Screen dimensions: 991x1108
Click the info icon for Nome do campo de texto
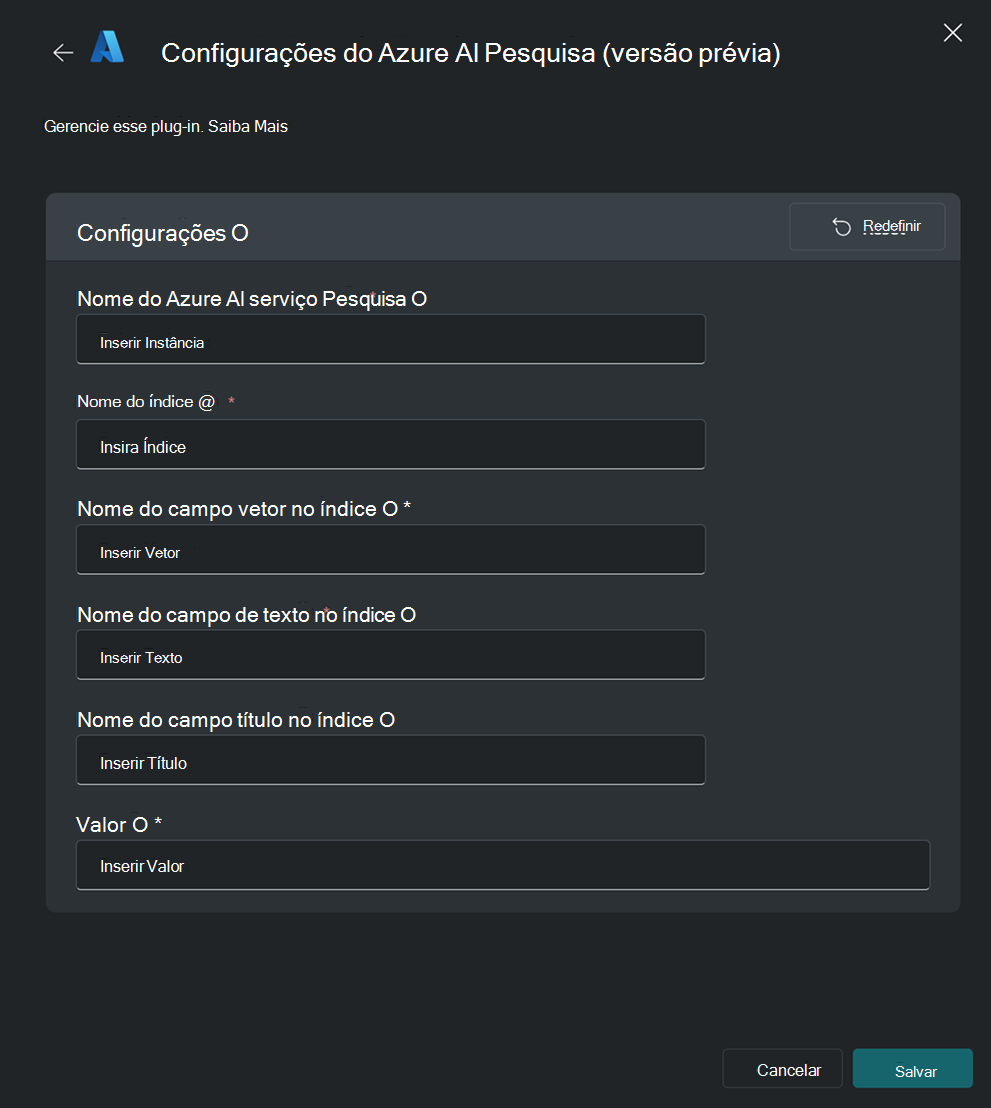pyautogui.click(x=408, y=615)
